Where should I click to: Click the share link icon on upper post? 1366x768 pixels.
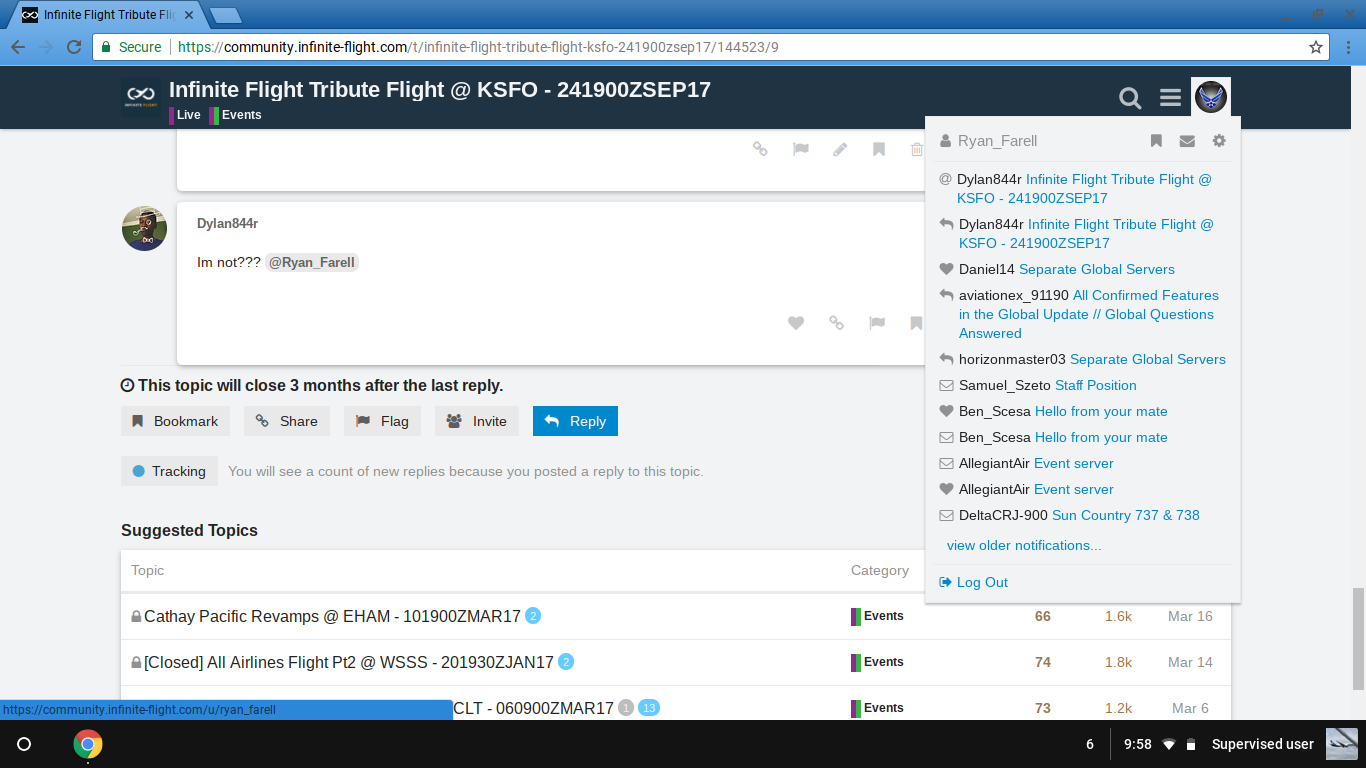point(760,149)
